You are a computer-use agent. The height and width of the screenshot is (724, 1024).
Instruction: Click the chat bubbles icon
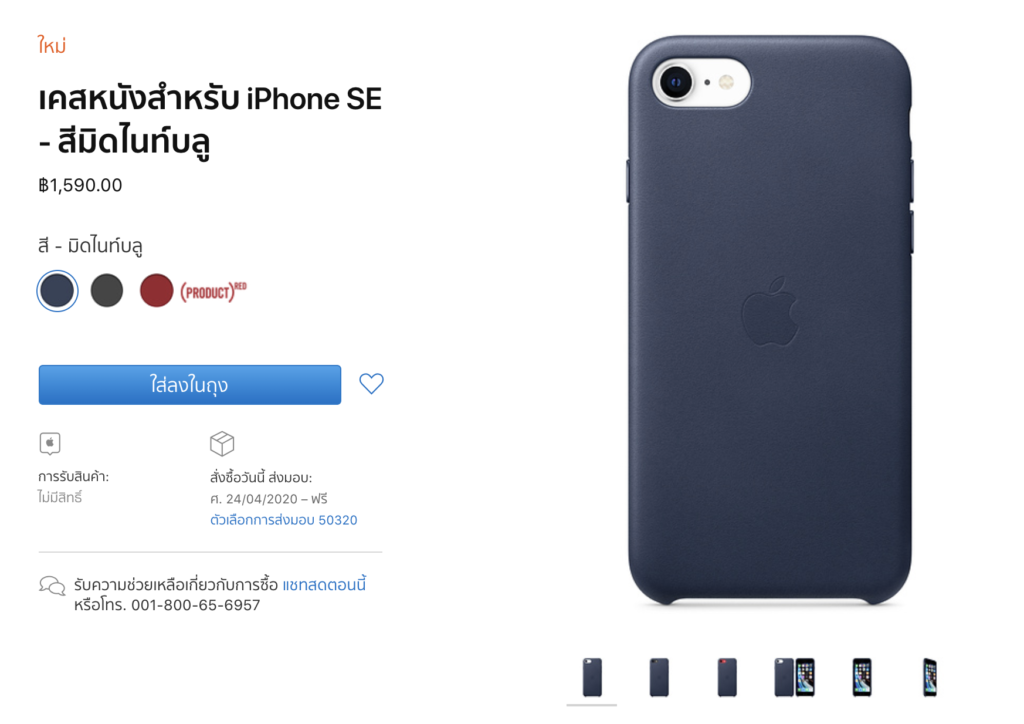pyautogui.click(x=52, y=586)
